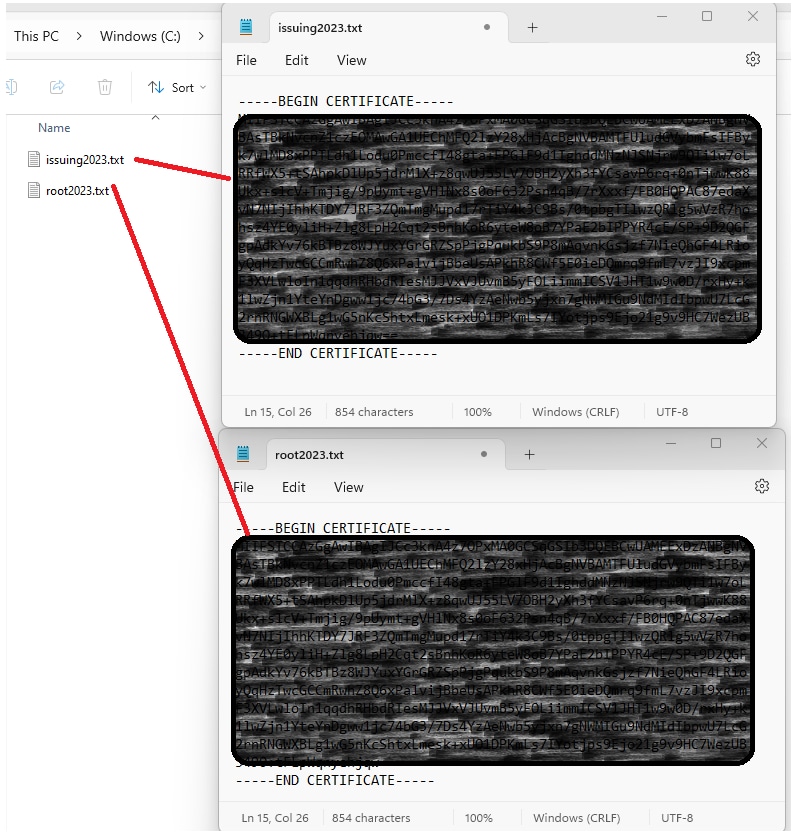The height and width of the screenshot is (838, 804).
Task: Open View menu in issuing2023.txt Notepad
Action: [352, 60]
